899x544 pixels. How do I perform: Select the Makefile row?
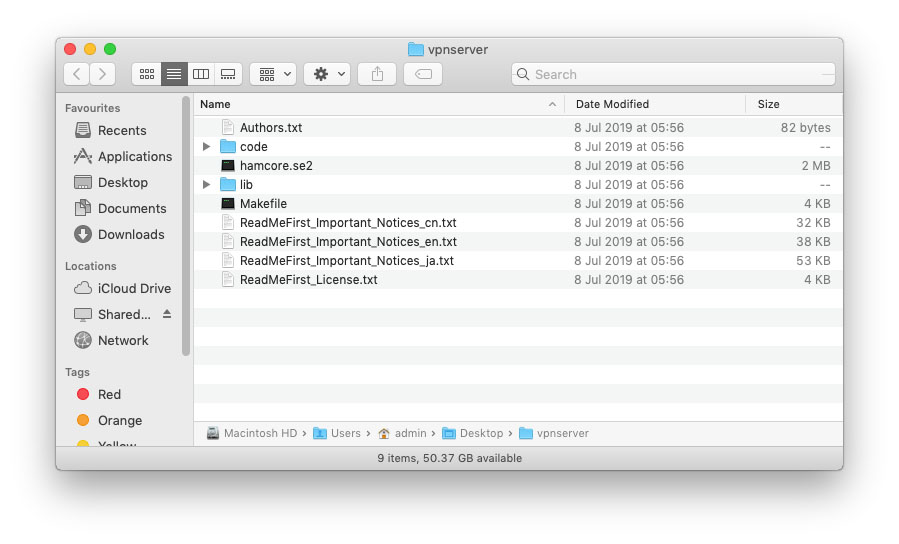pyautogui.click(x=263, y=204)
